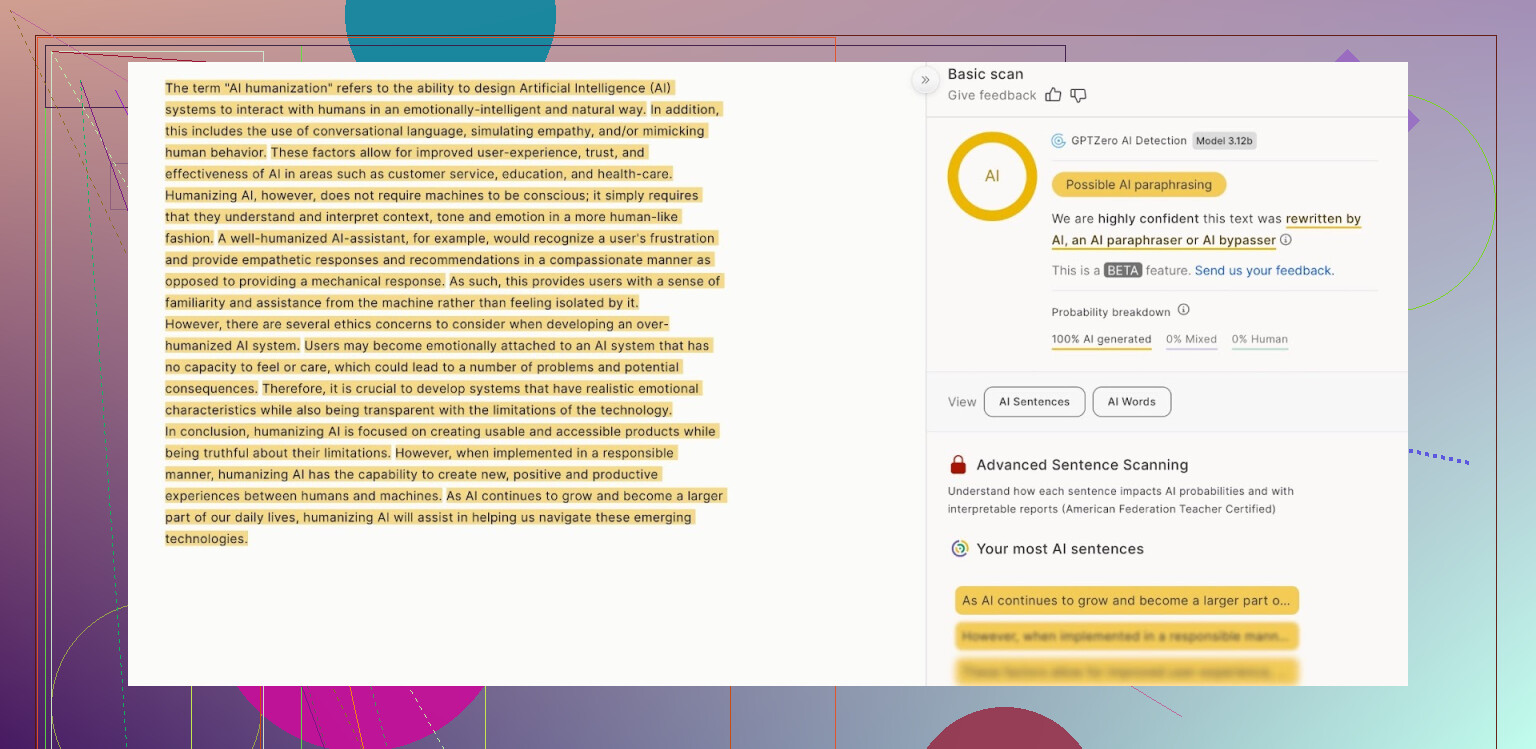Select the 100% AI generated breakdown label
Image resolution: width=1536 pixels, height=749 pixels.
(1101, 339)
